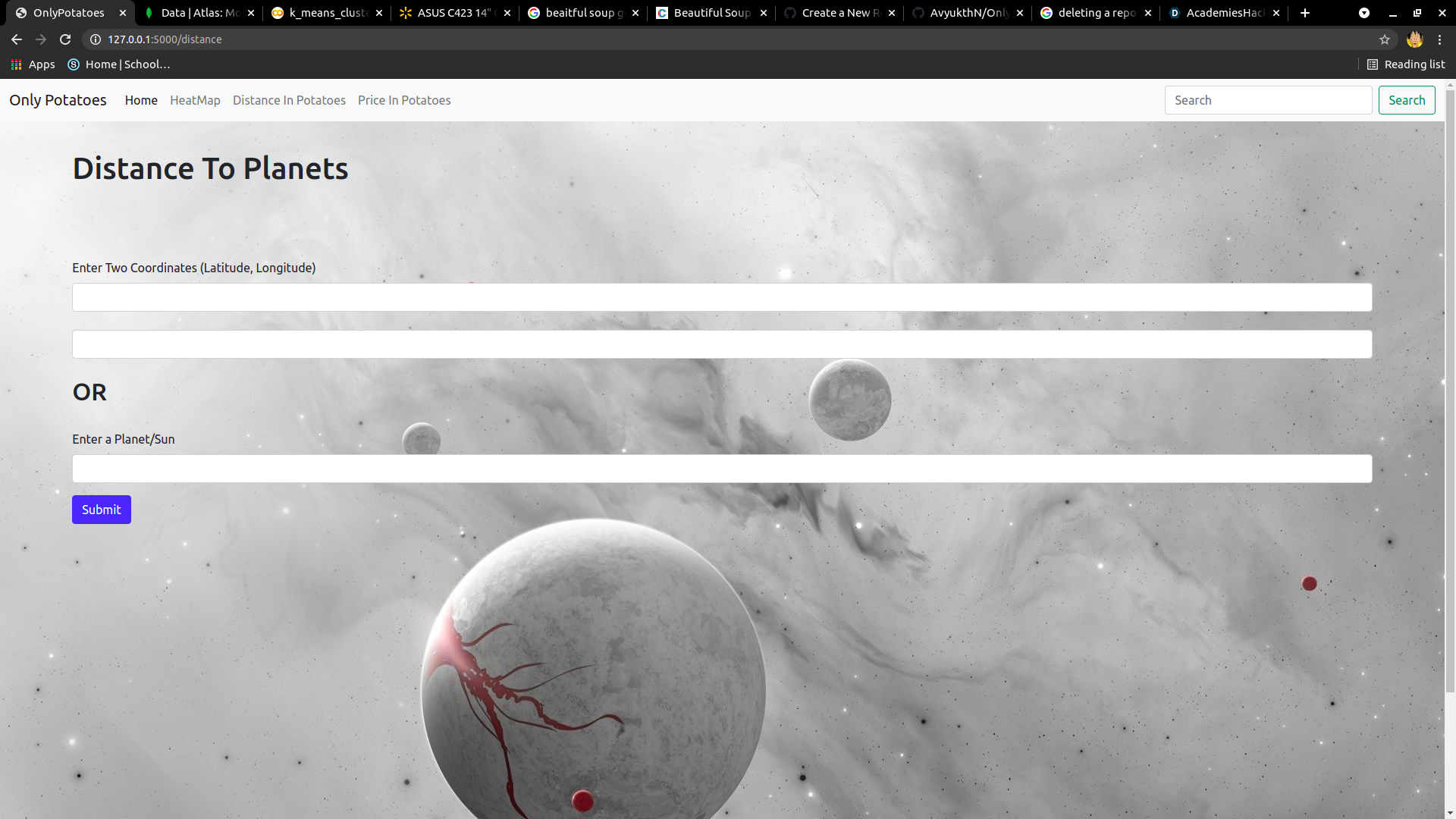Bookmark this page with star icon

[1385, 39]
